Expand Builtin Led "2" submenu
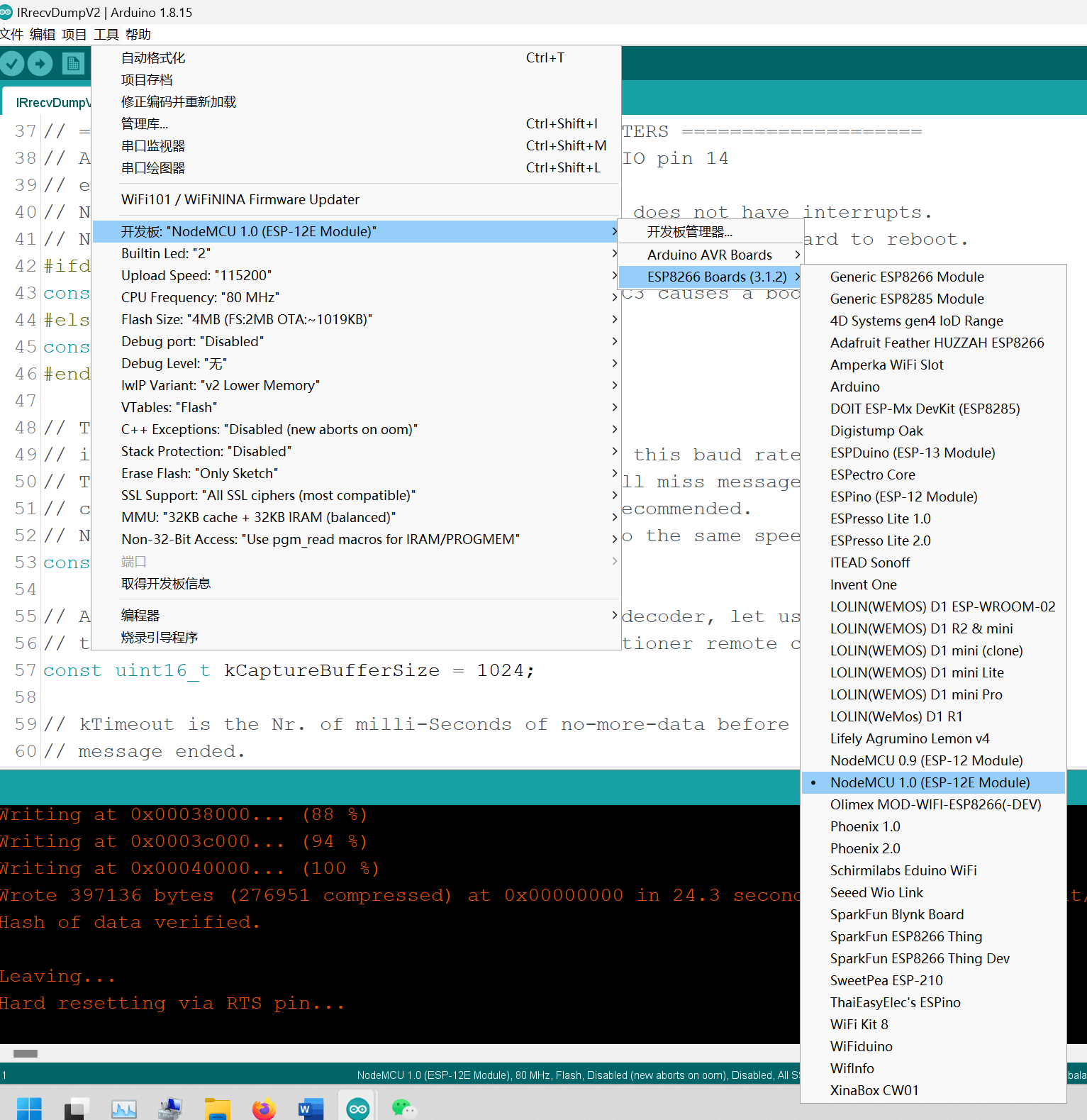 [x=357, y=253]
